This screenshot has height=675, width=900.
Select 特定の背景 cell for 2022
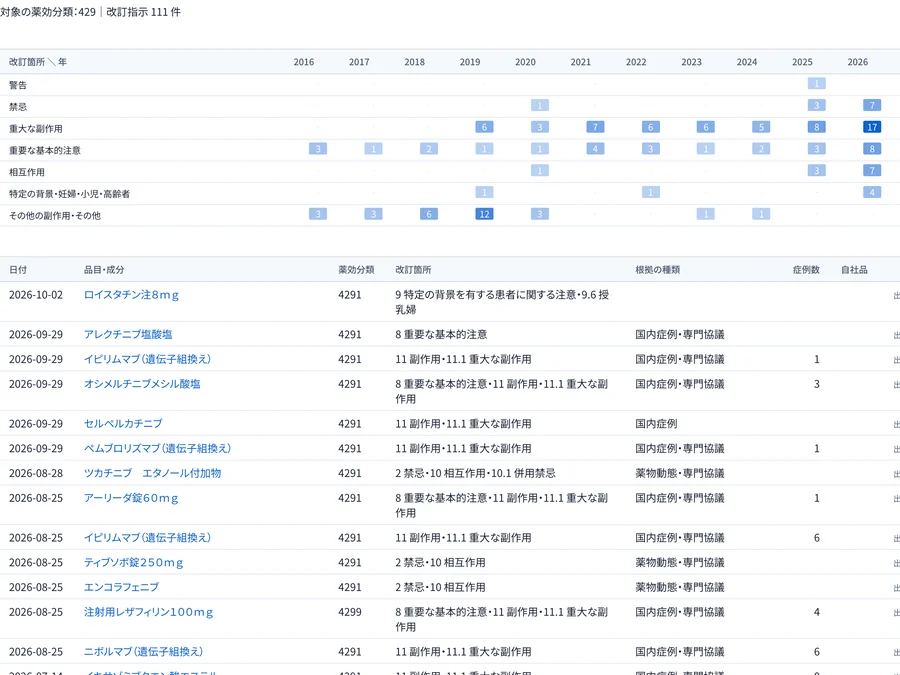click(650, 192)
